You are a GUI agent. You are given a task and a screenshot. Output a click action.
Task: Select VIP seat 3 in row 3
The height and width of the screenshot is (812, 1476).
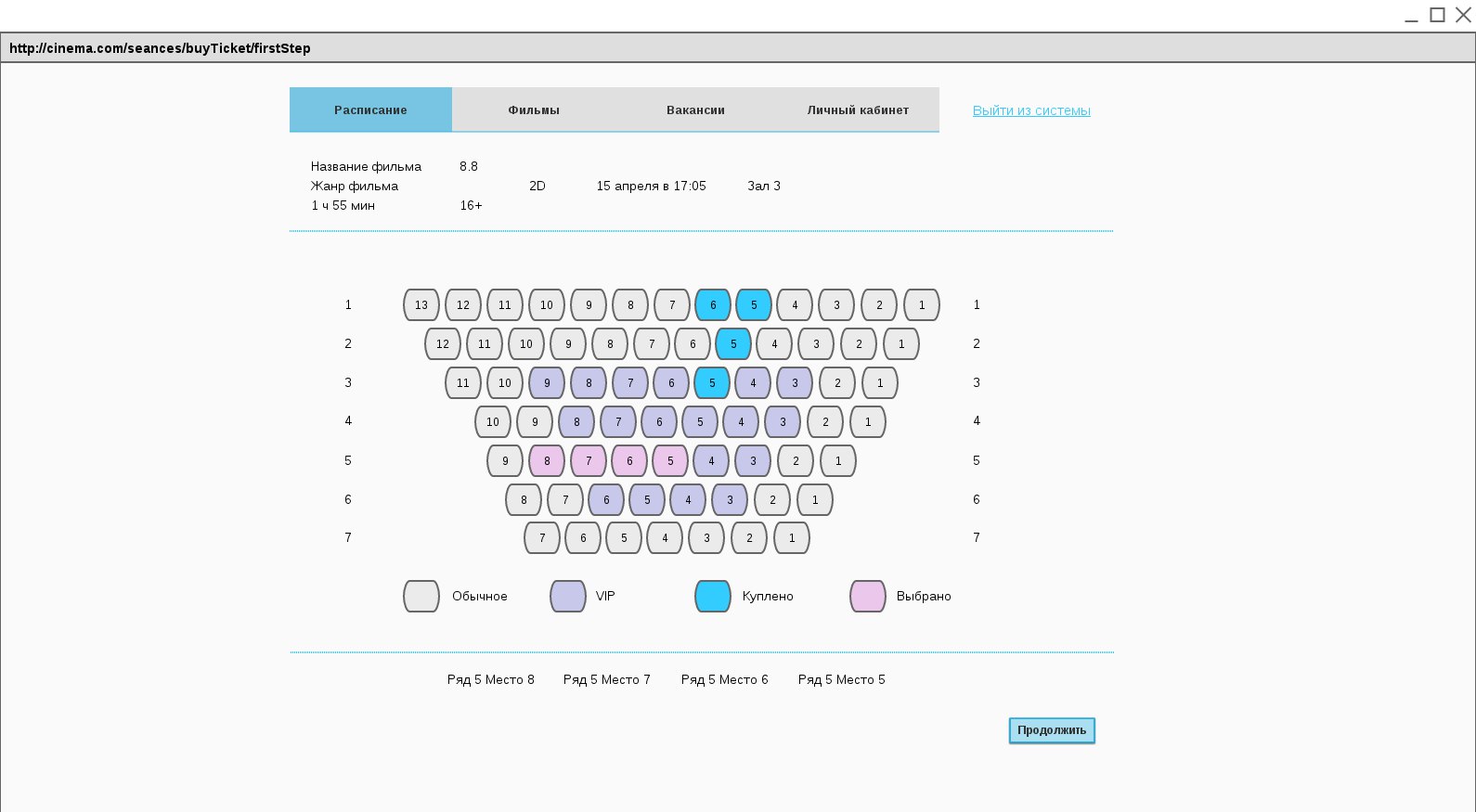coord(795,382)
